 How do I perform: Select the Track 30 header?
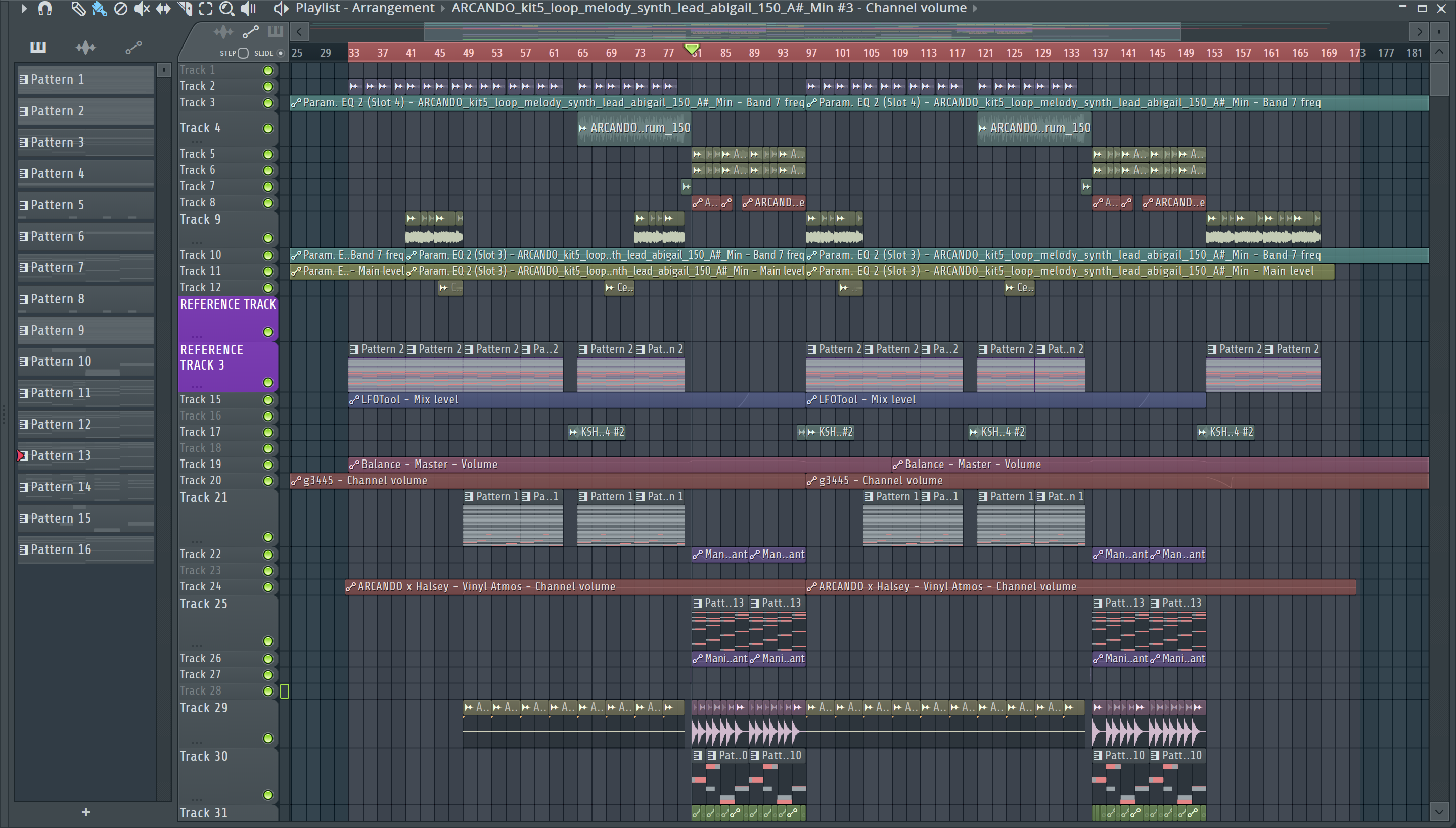pyautogui.click(x=228, y=776)
